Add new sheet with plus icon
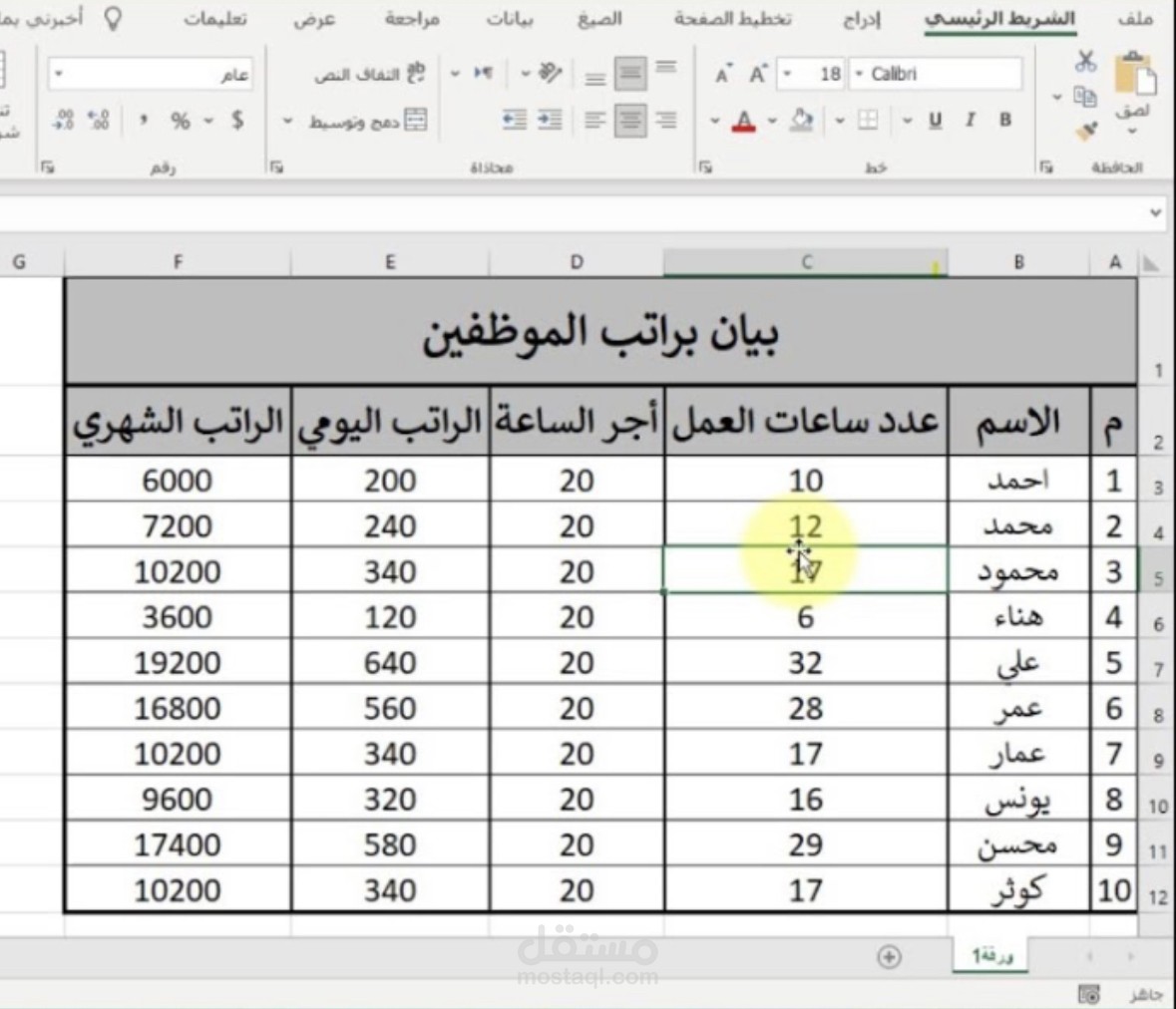The width and height of the screenshot is (1176, 1009). (x=889, y=956)
